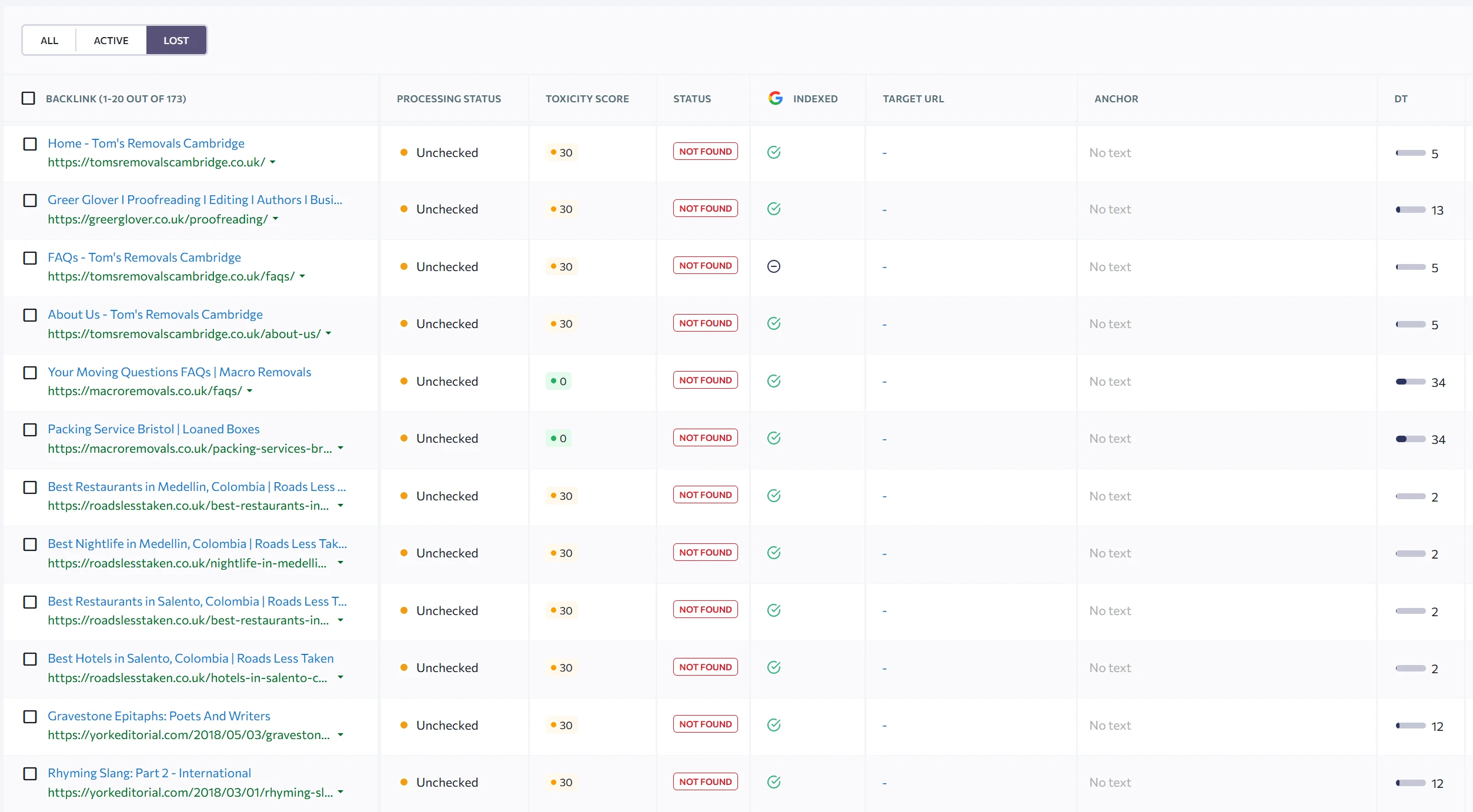The width and height of the screenshot is (1473, 812).
Task: Click indexed checkmark icon for Greer Glover row
Action: click(774, 209)
